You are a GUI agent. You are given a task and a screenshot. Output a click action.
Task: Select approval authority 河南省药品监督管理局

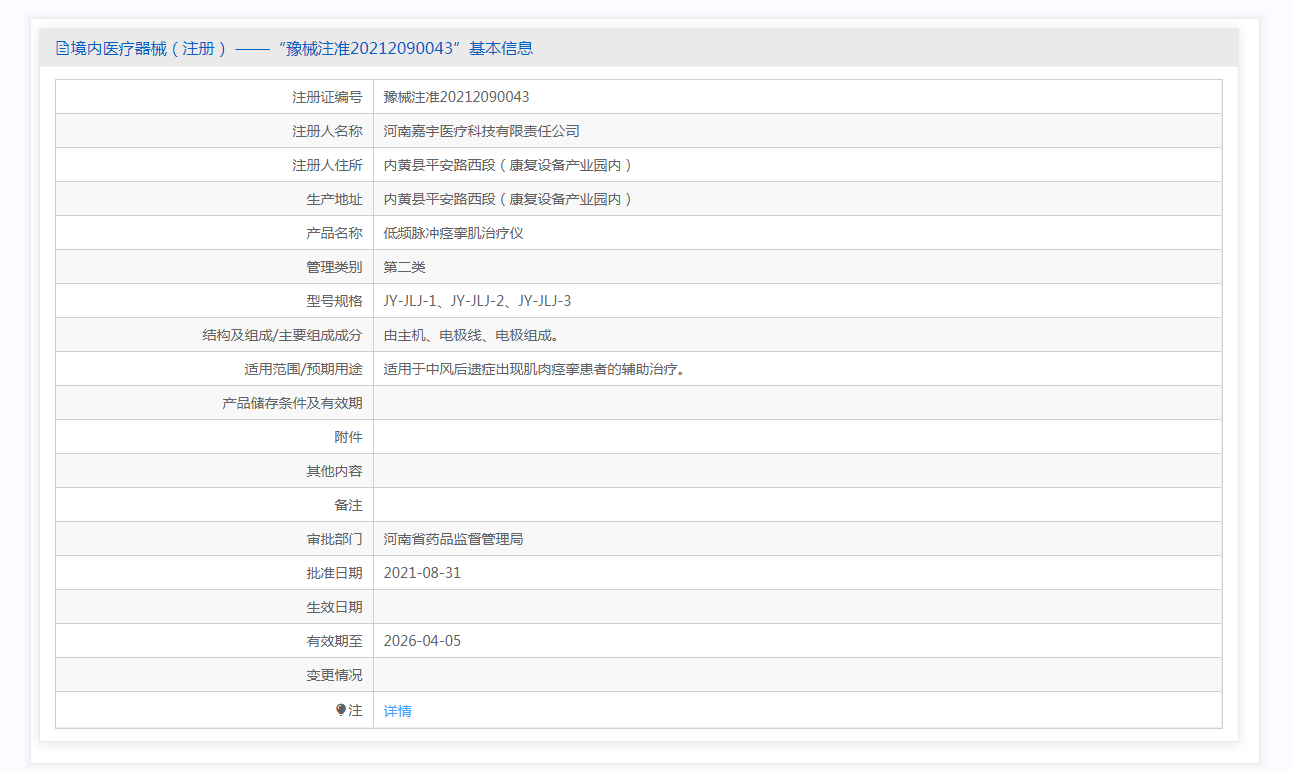[x=453, y=539]
